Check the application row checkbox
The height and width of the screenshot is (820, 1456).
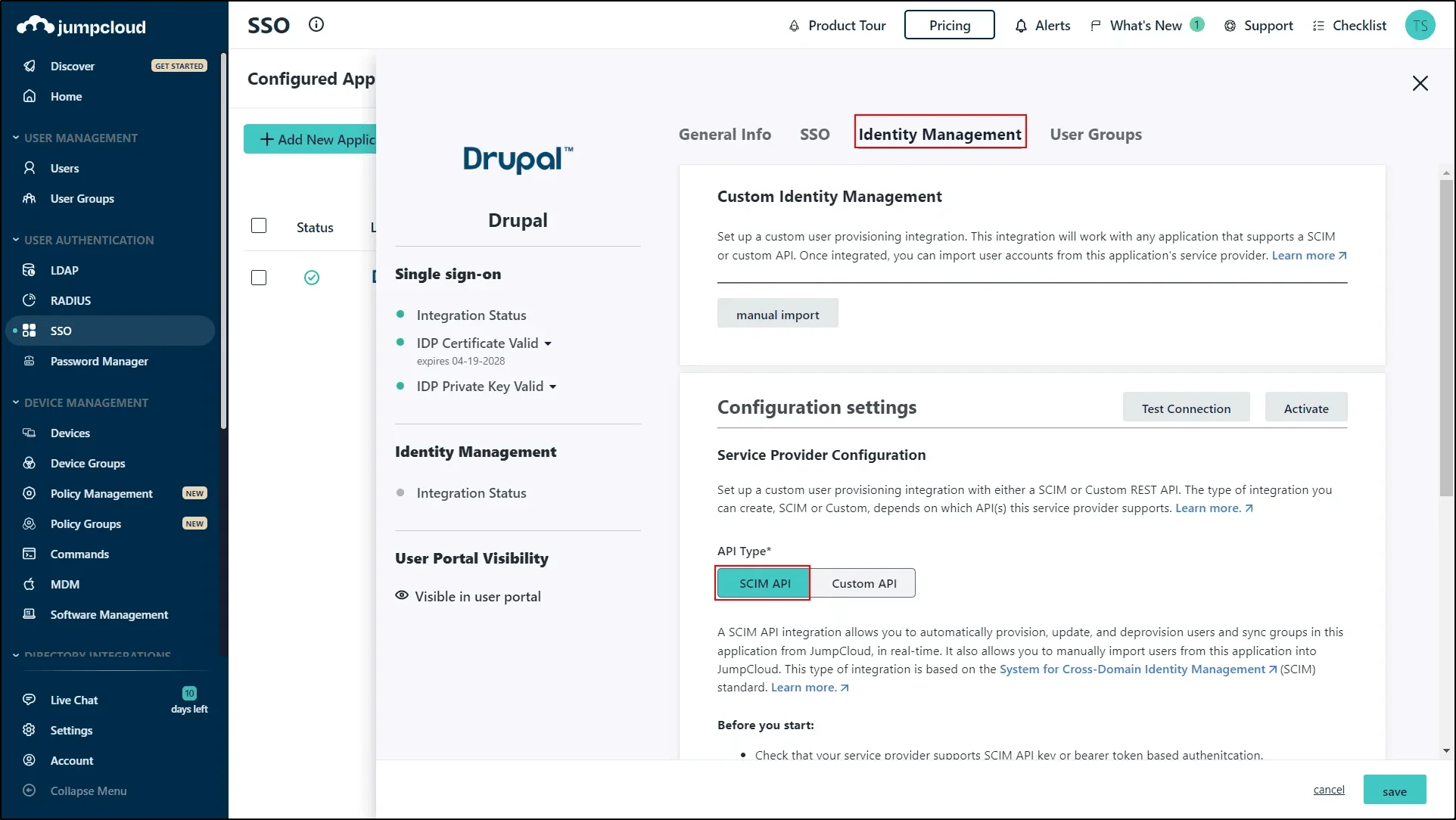pos(259,278)
